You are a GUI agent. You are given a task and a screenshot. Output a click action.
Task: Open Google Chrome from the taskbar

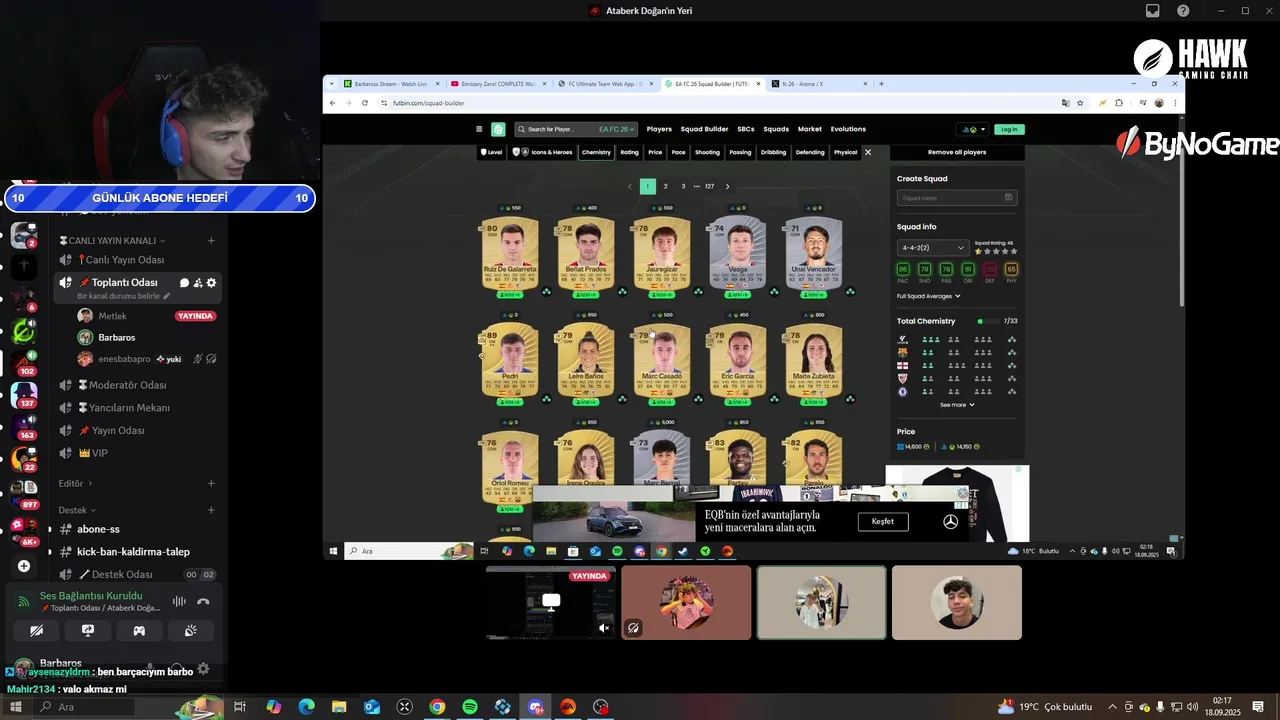[x=437, y=707]
